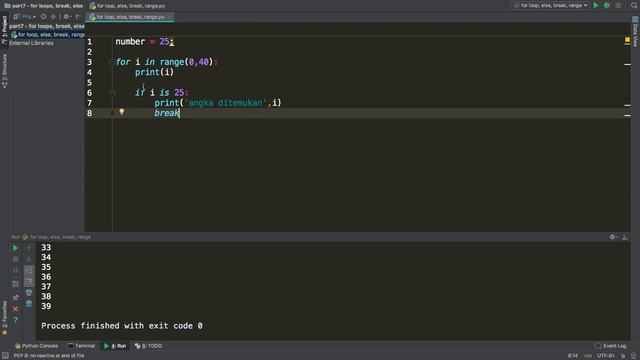Viewport: 640px width, 360px height.
Task: Click line number 5 in the gutter
Action: (89, 83)
